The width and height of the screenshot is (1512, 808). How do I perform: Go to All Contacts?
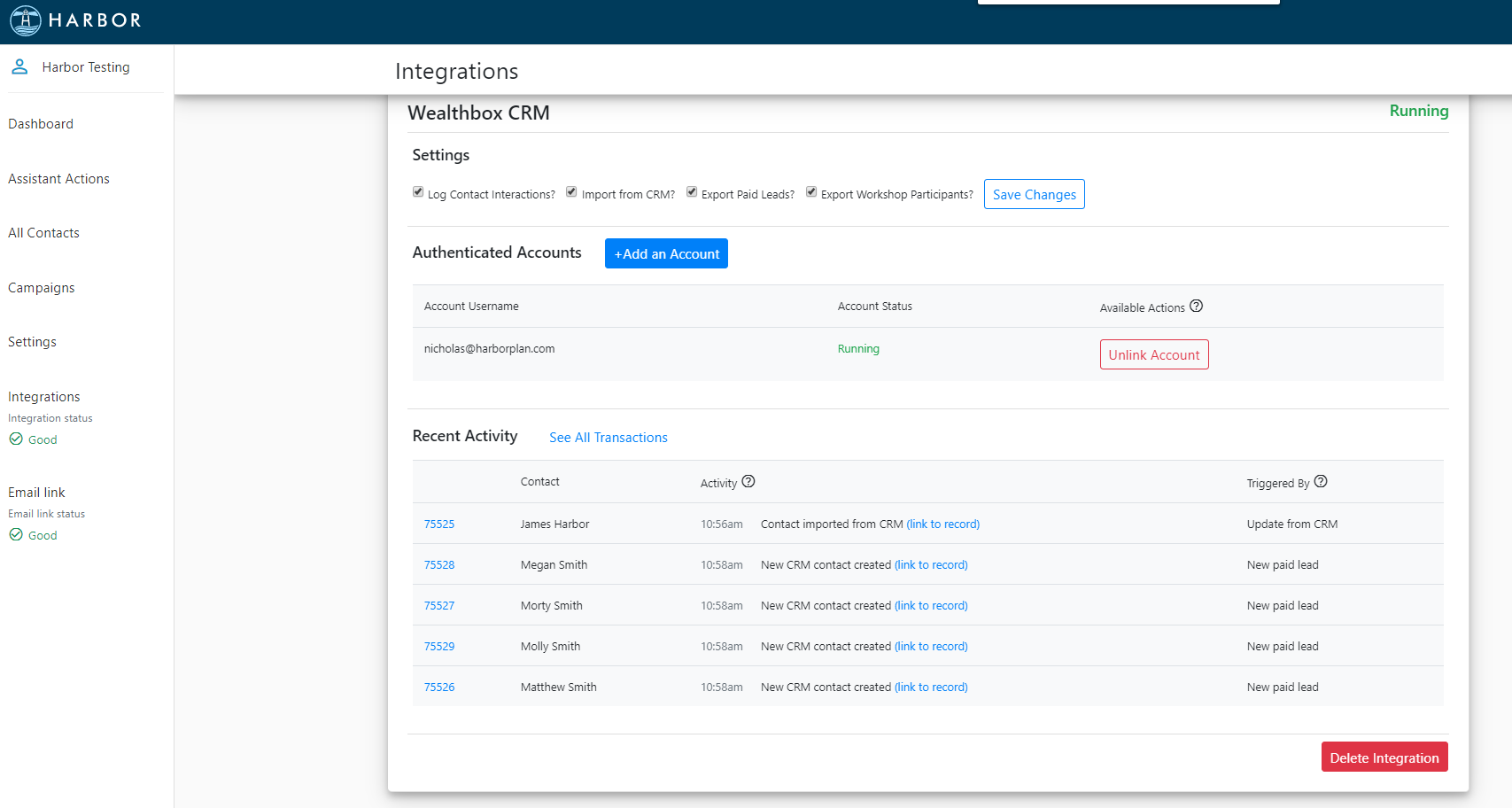[x=43, y=233]
